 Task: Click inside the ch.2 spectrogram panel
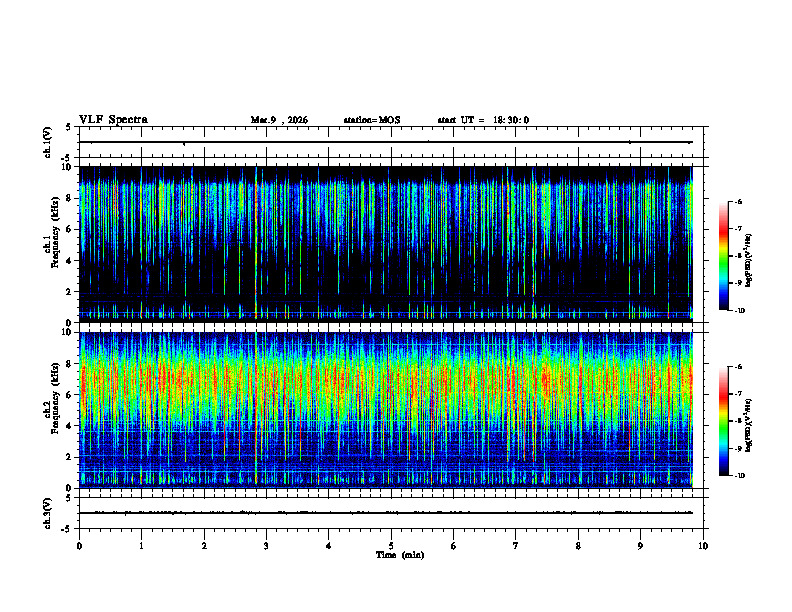click(386, 410)
